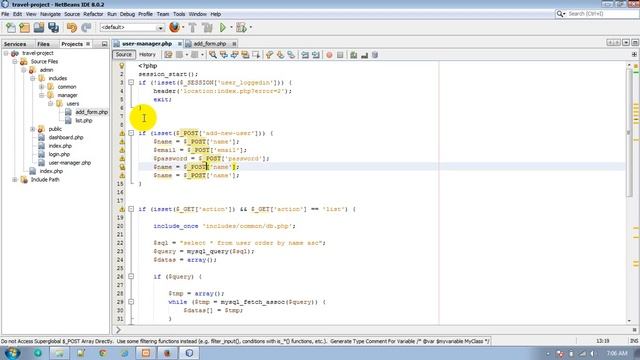Switch to the Services tab

click(x=15, y=44)
